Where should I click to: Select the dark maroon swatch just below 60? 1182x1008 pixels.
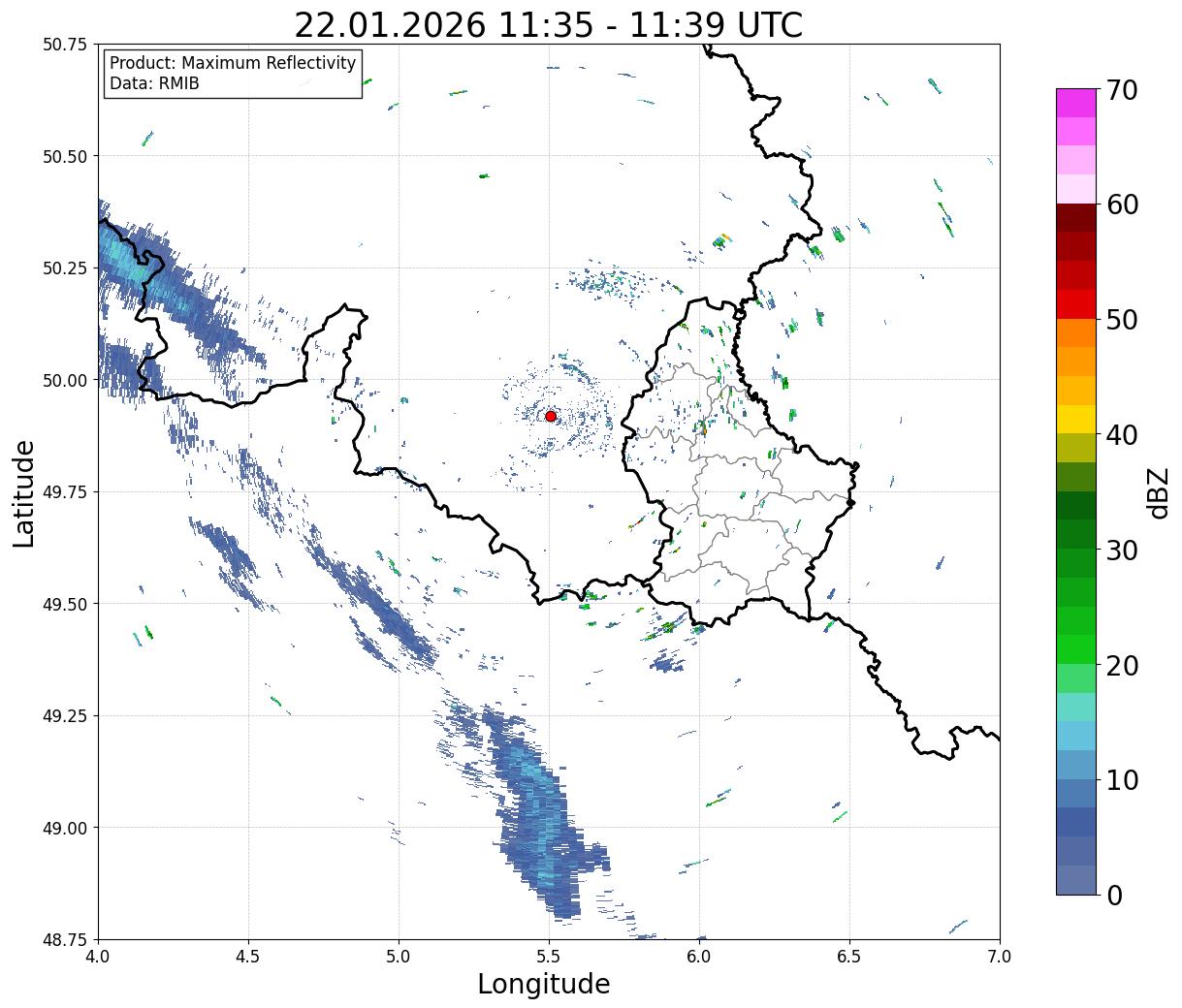coord(1076,217)
